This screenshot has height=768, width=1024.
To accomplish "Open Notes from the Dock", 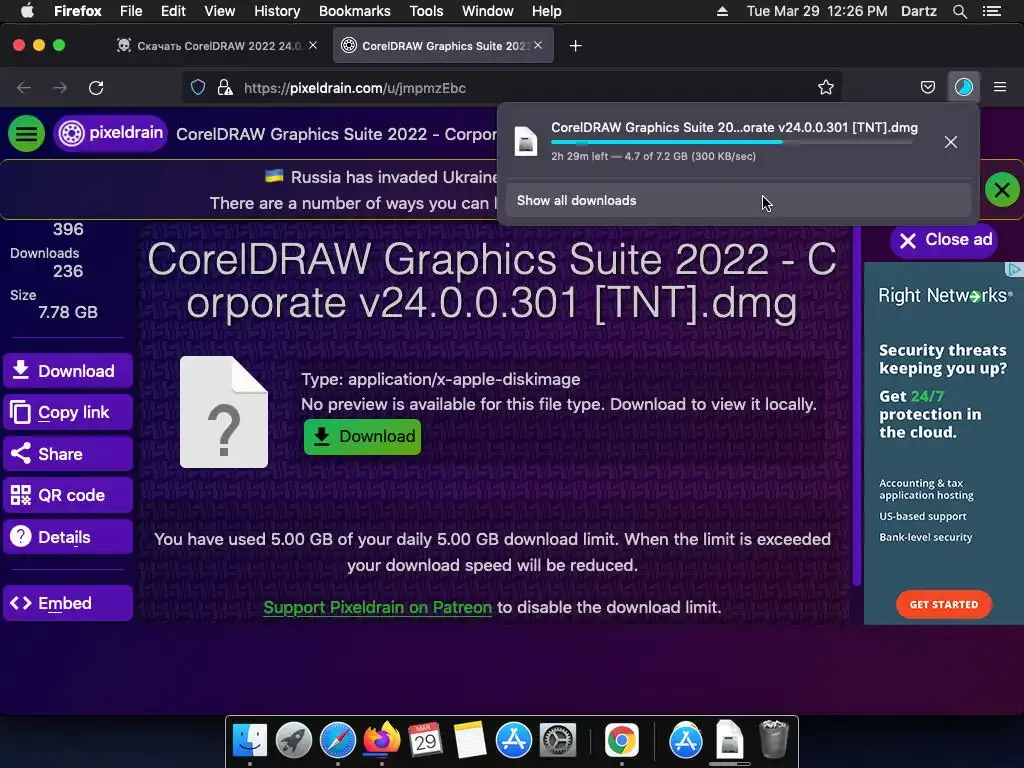I will pyautogui.click(x=470, y=741).
